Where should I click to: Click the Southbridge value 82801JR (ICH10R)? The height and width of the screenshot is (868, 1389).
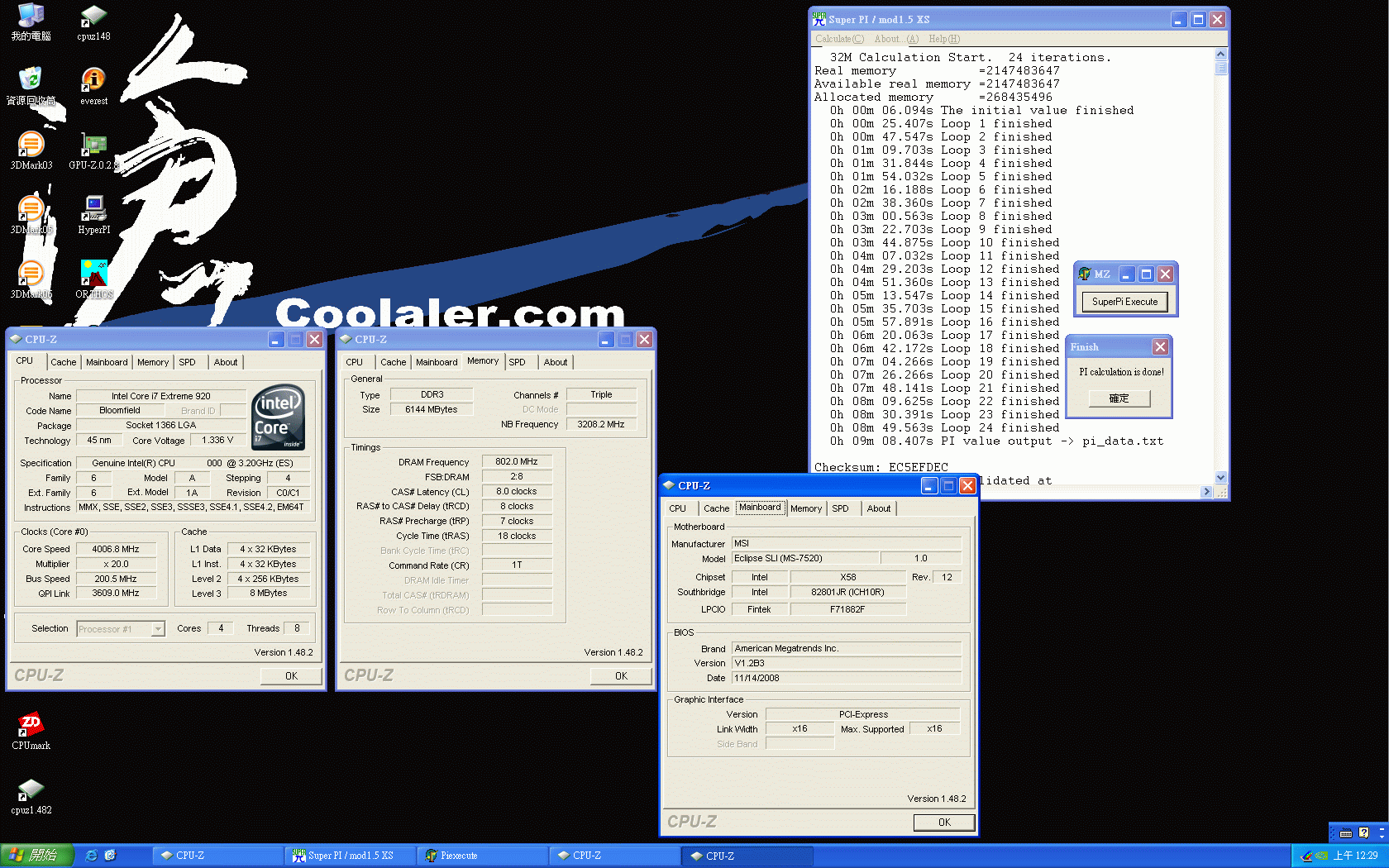847,592
